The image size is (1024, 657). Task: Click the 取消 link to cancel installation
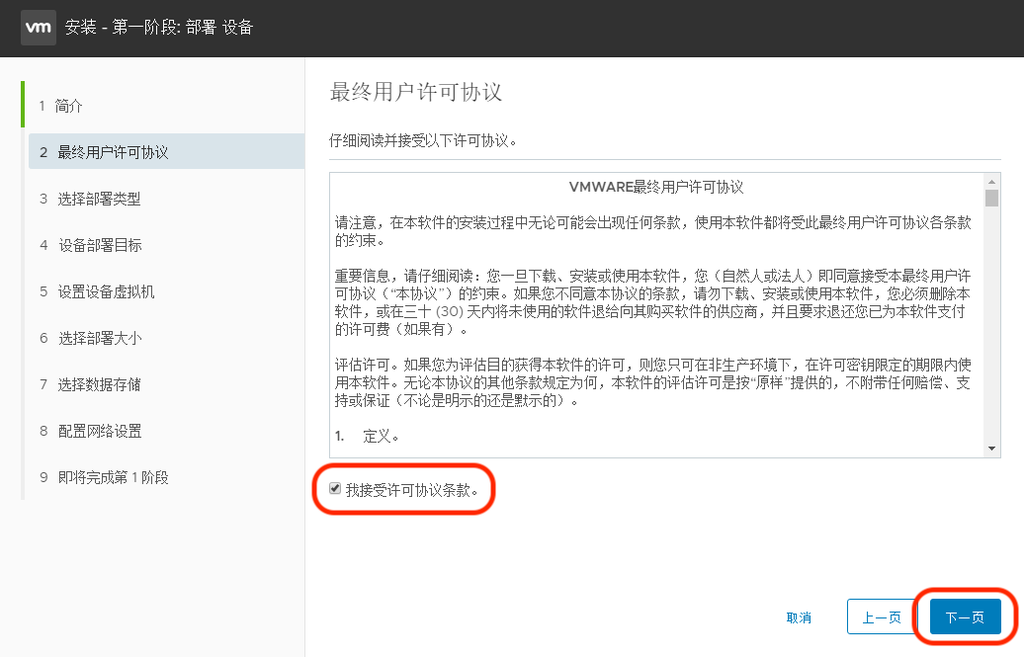point(799,617)
